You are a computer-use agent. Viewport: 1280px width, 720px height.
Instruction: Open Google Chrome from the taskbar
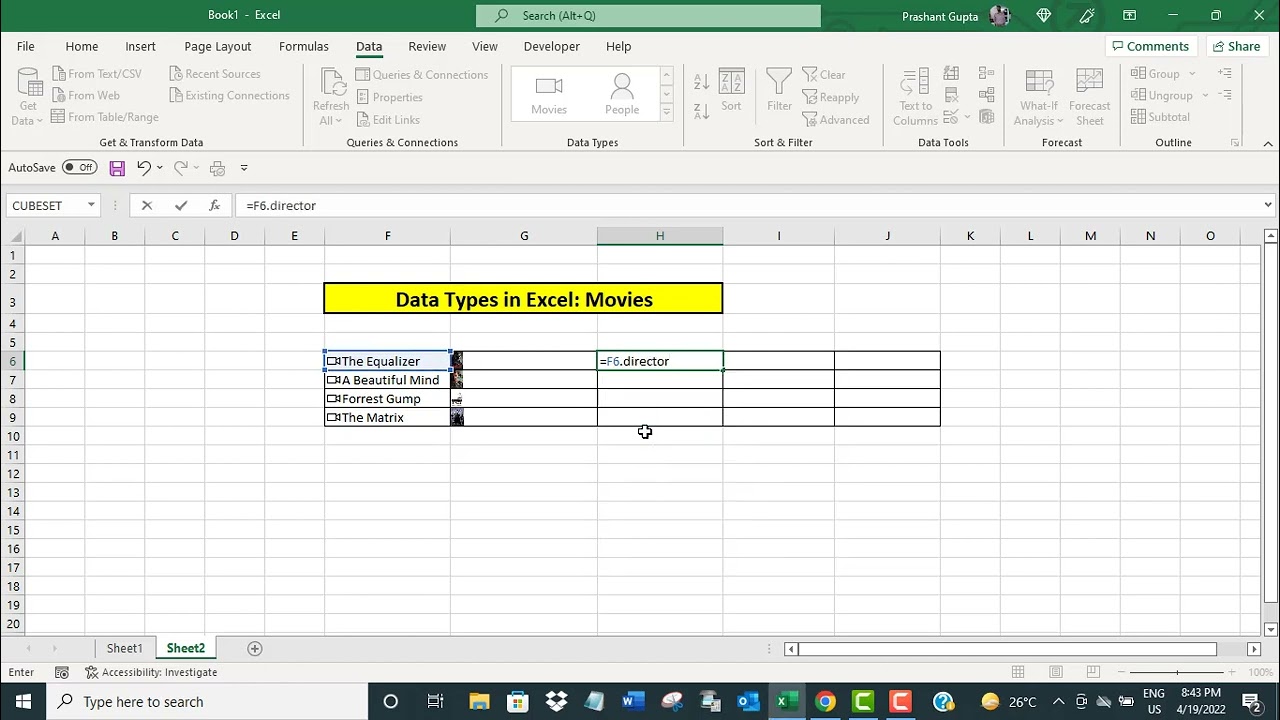point(825,701)
